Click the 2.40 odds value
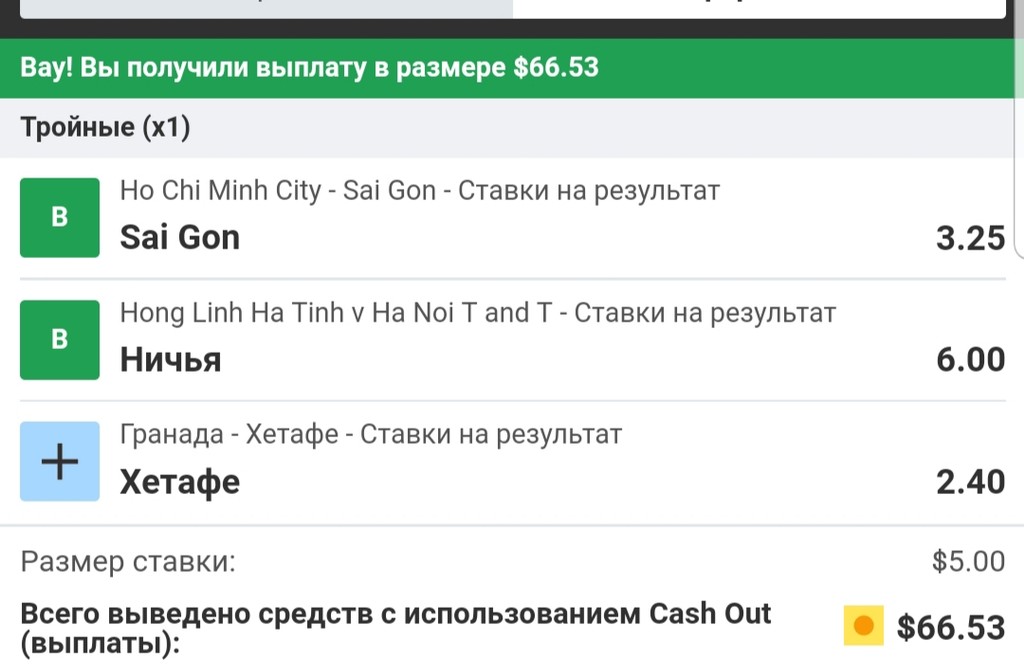1024x667 pixels. 970,483
